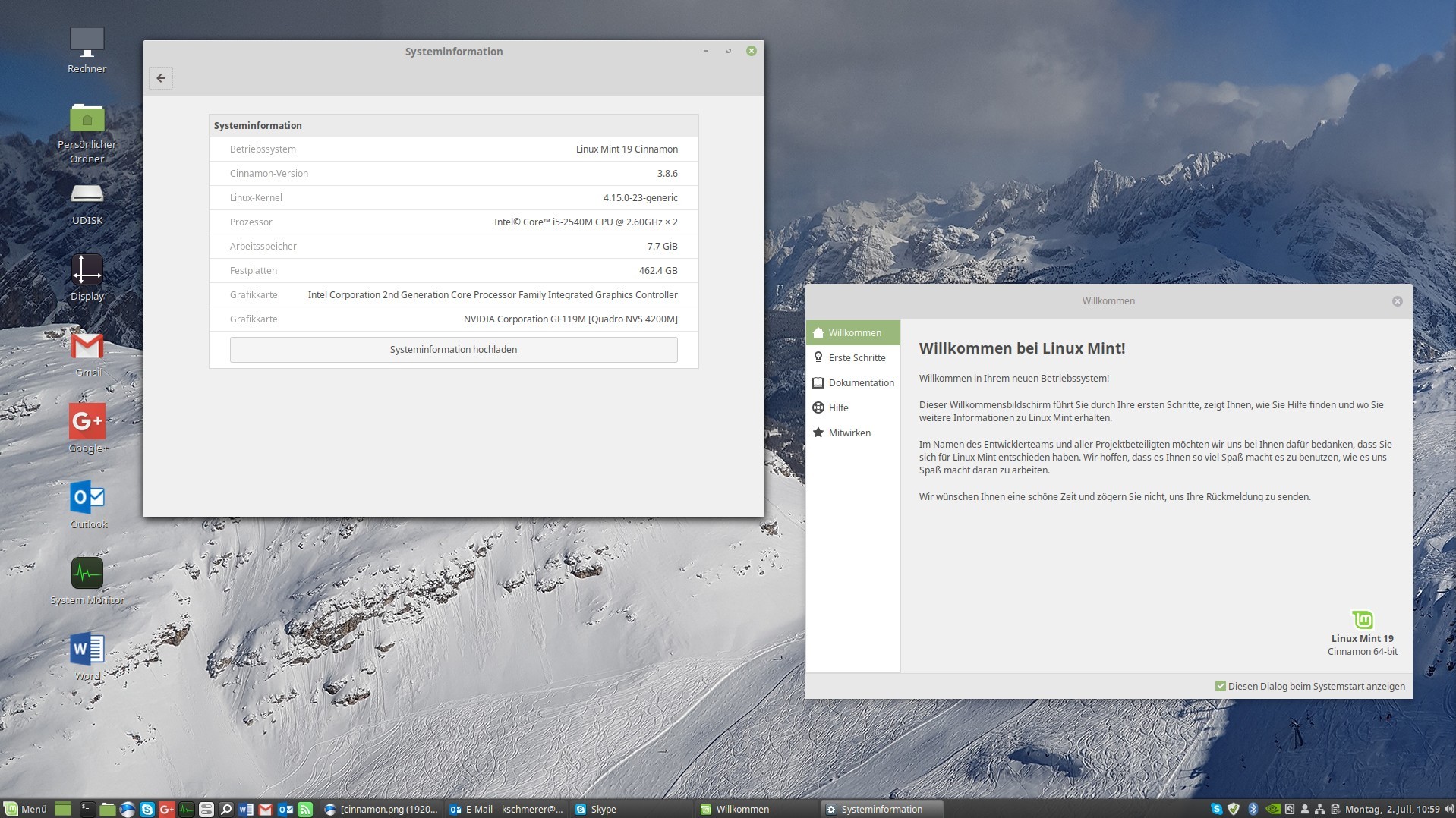Open the volume tray icon

click(1449, 809)
